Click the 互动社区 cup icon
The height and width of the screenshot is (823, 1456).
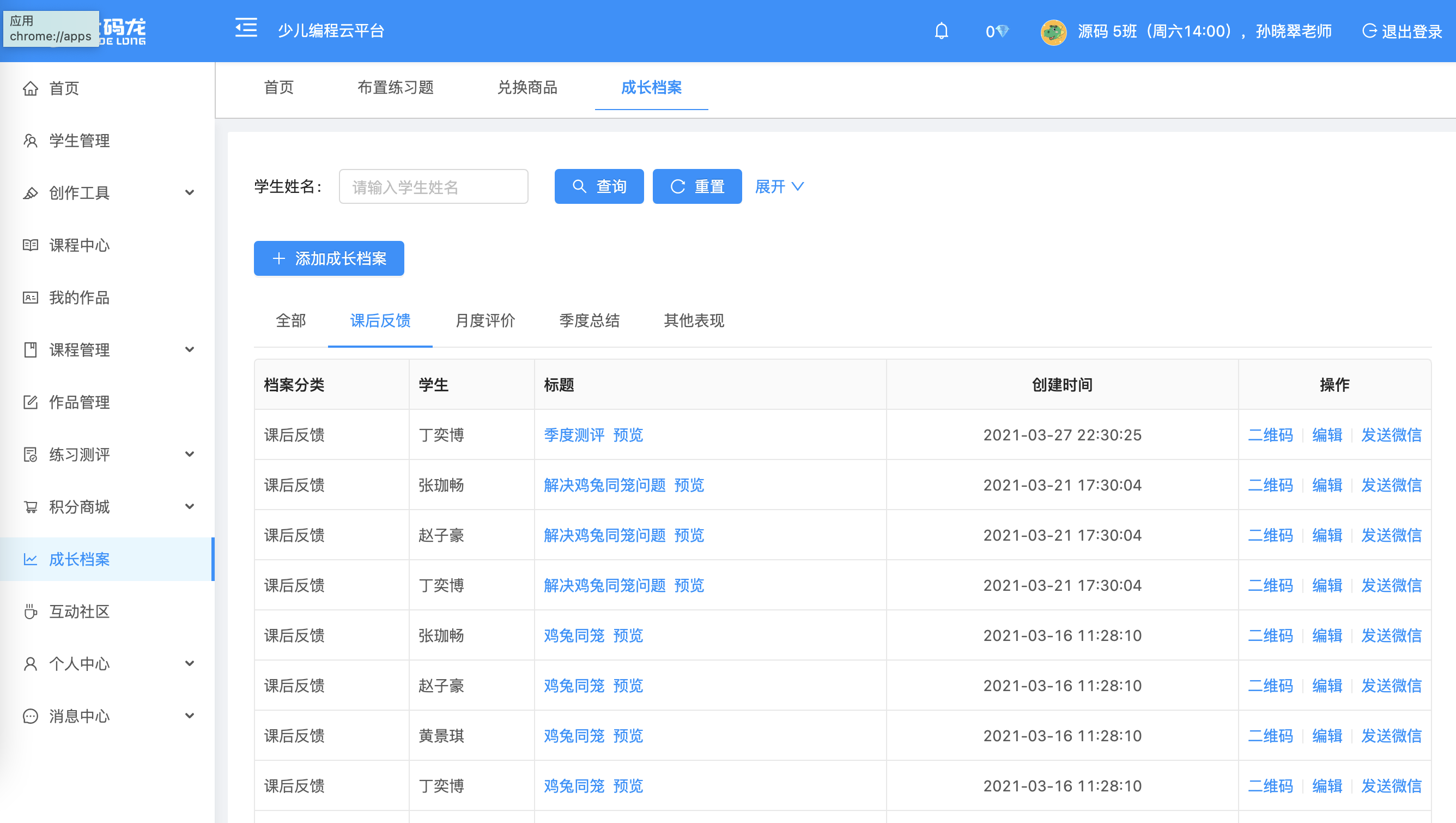31,612
